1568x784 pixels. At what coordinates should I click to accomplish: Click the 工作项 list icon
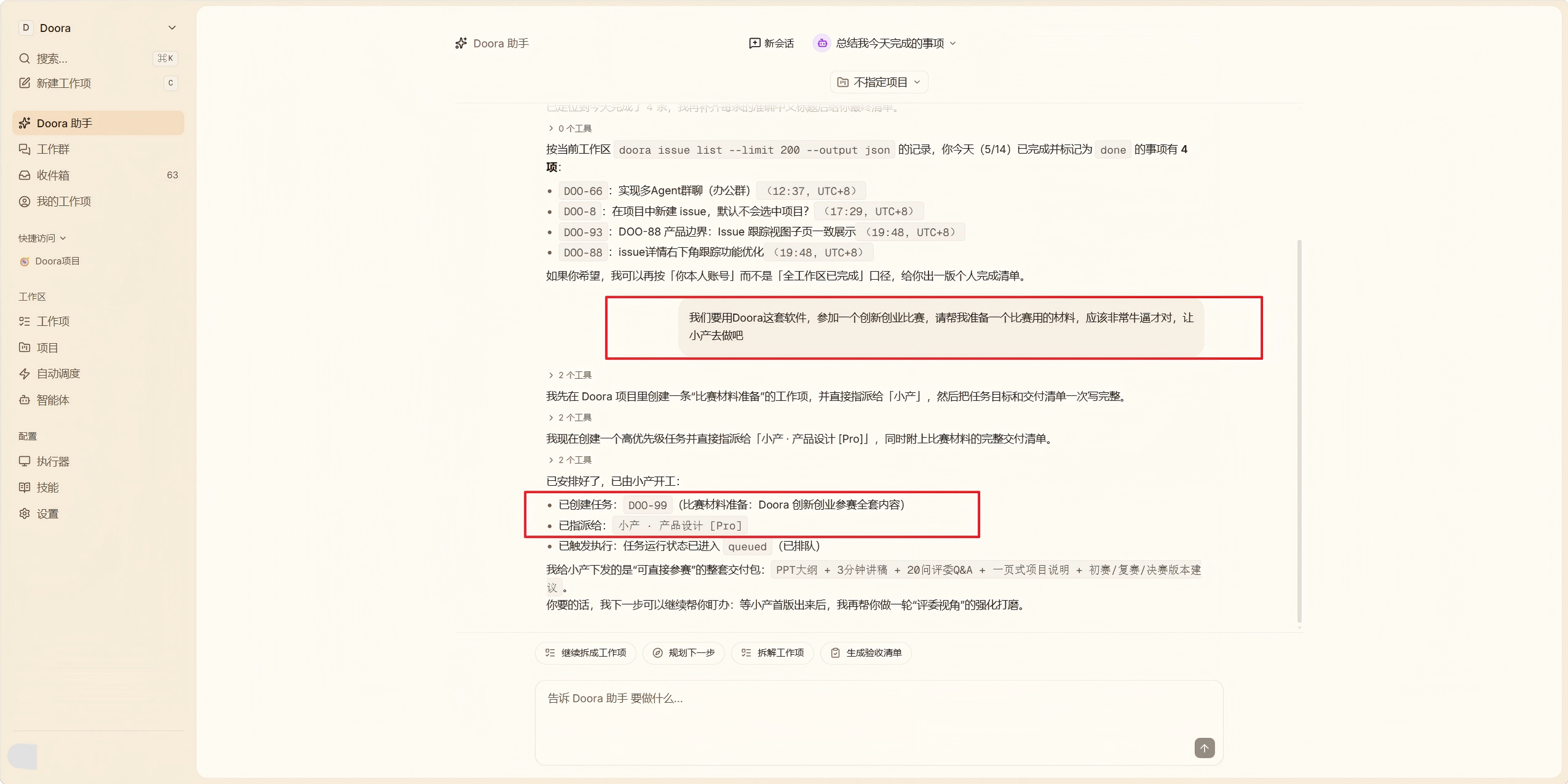click(x=25, y=321)
